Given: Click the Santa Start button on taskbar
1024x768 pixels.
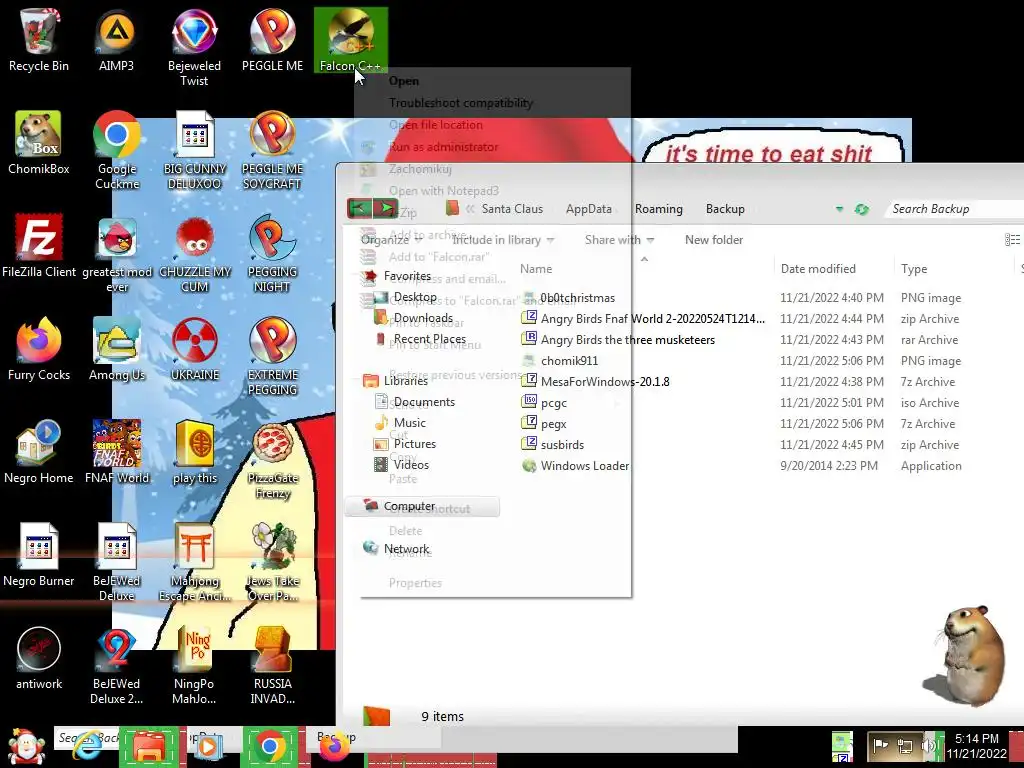Looking at the screenshot, I should coord(25,748).
